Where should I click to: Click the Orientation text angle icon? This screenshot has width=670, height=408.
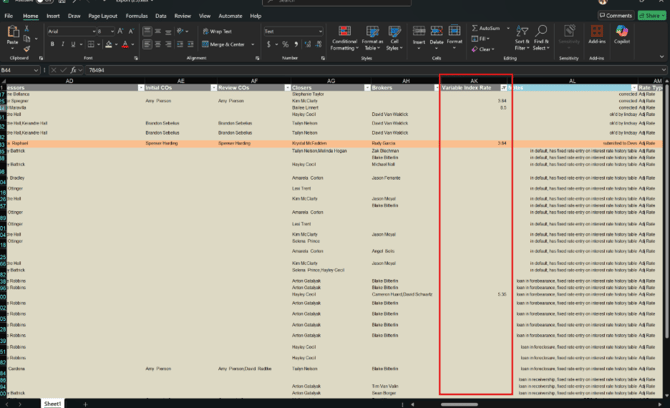coord(180,31)
